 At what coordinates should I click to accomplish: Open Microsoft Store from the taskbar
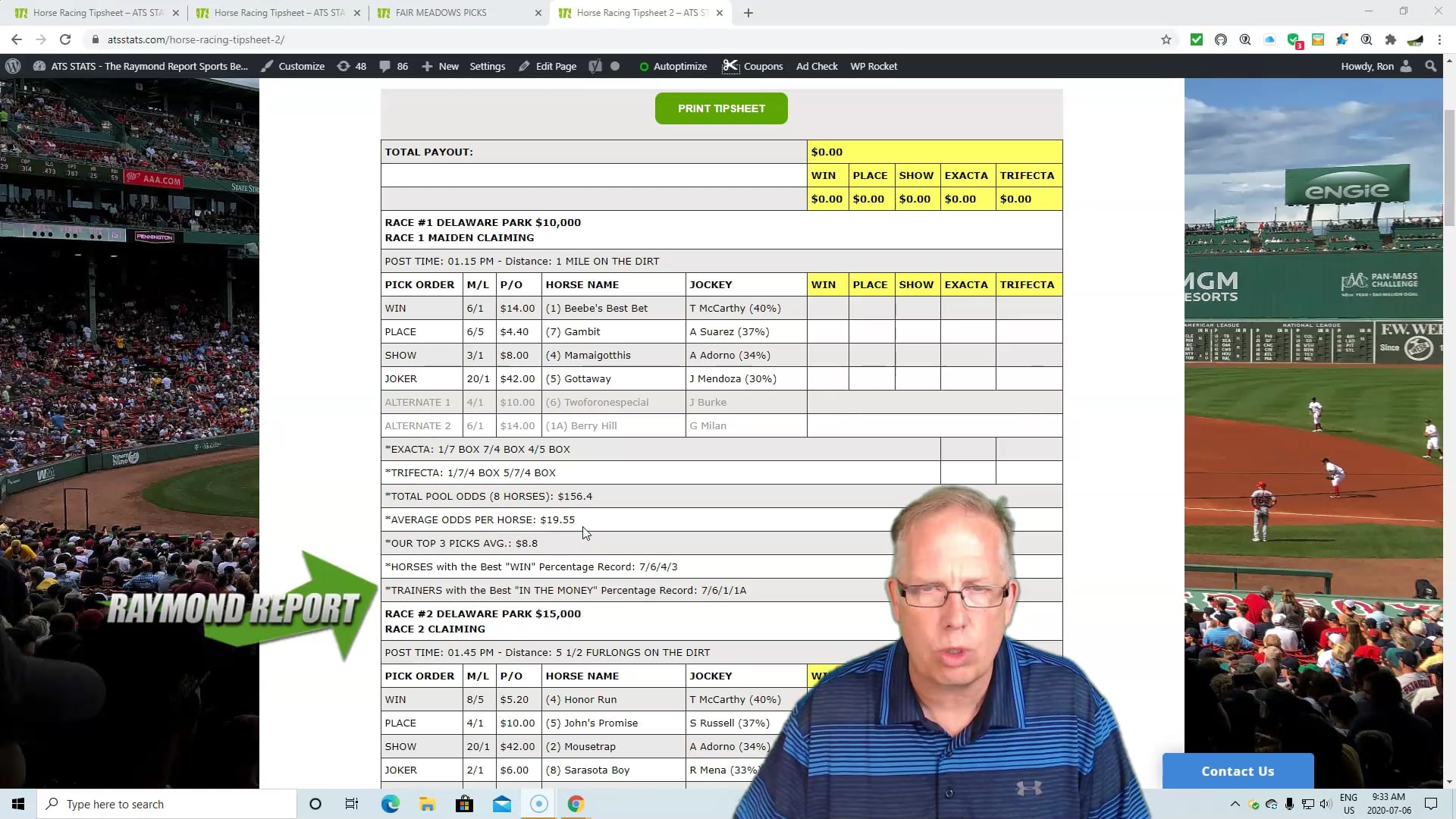pyautogui.click(x=464, y=804)
